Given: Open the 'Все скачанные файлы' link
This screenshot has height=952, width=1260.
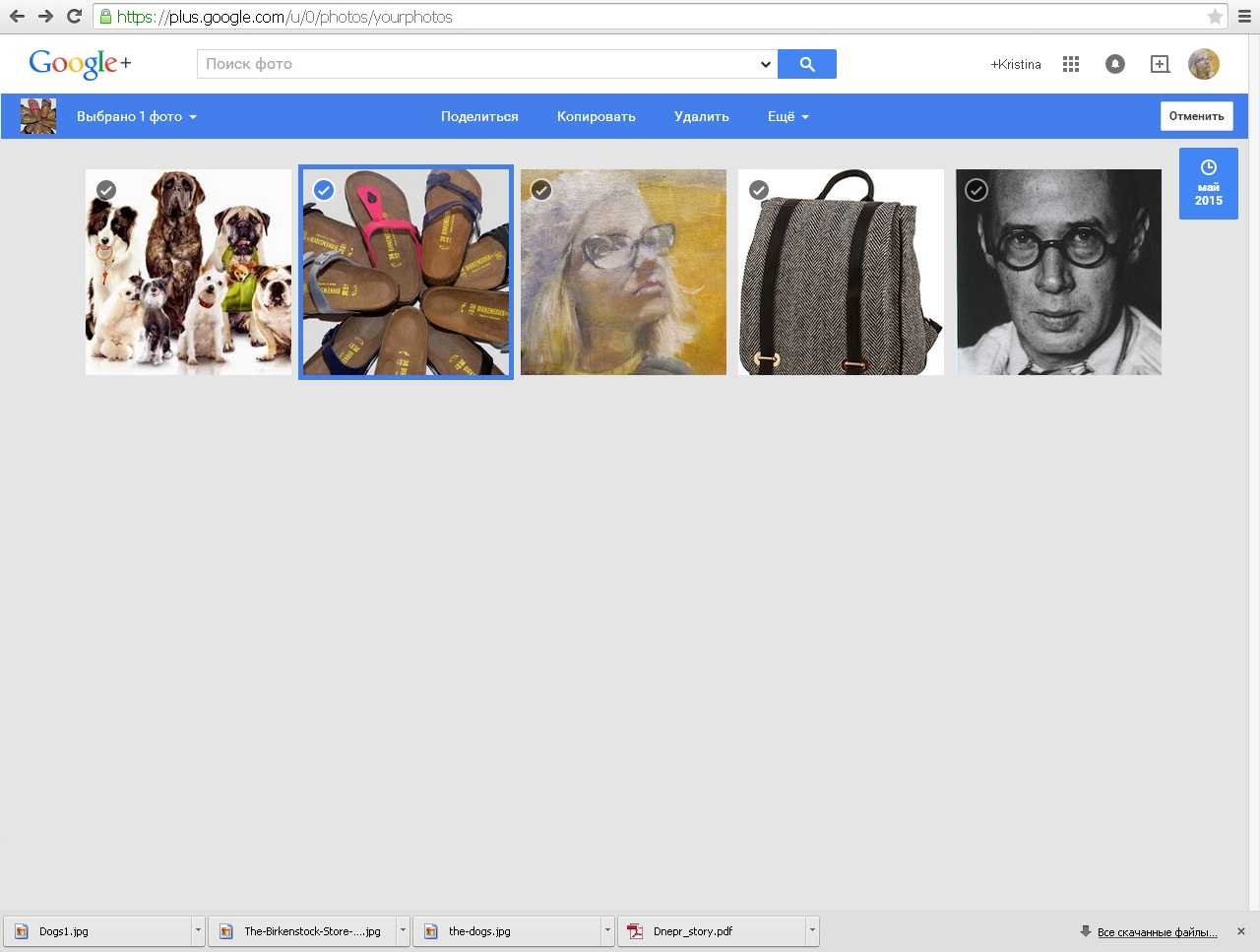Looking at the screenshot, I should point(1157,932).
